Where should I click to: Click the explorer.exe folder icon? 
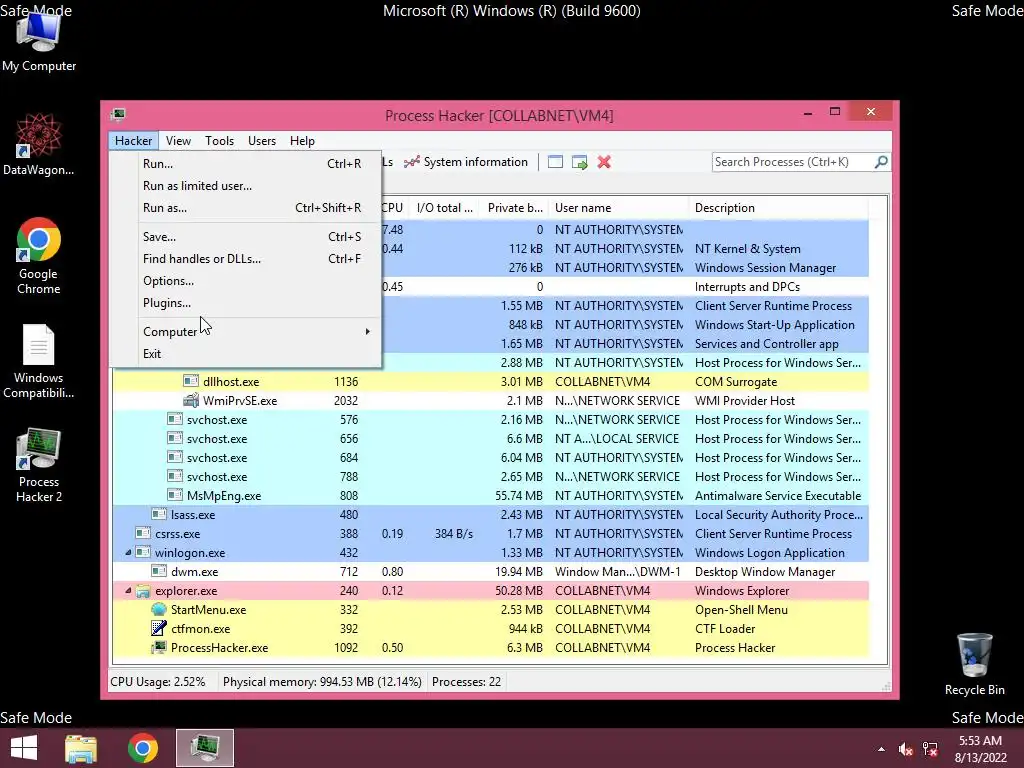[143, 590]
